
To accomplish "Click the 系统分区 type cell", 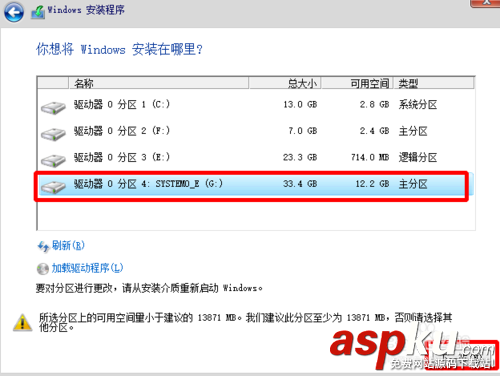I will click(x=418, y=105).
